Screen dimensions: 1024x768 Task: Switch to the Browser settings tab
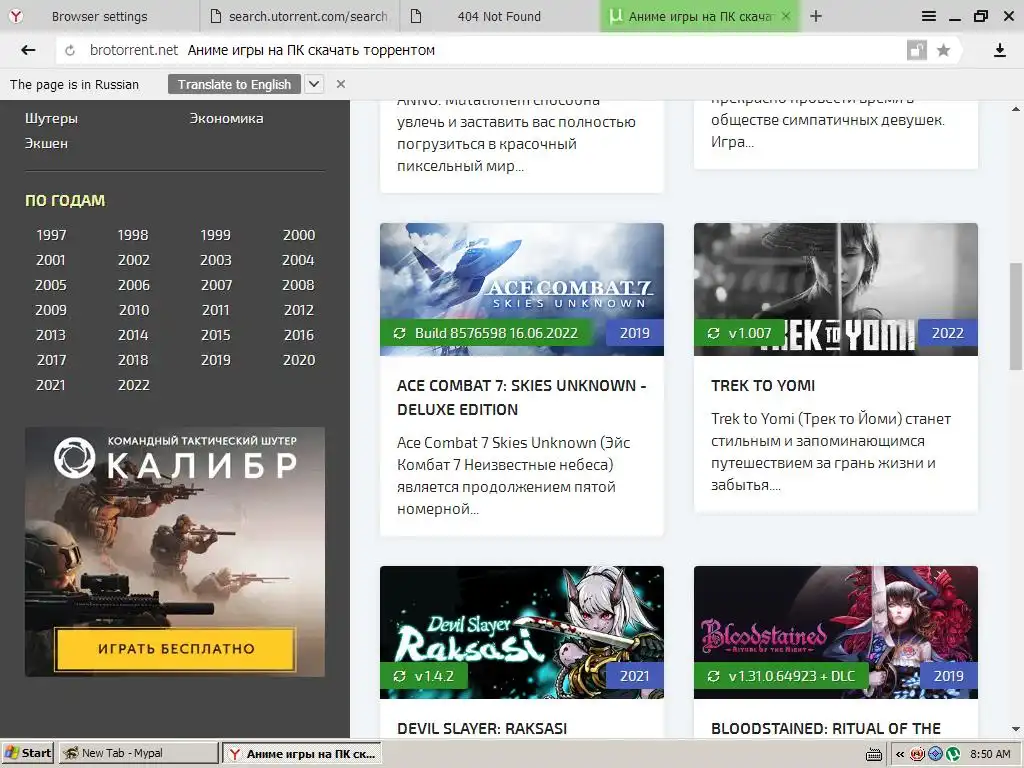(x=99, y=16)
